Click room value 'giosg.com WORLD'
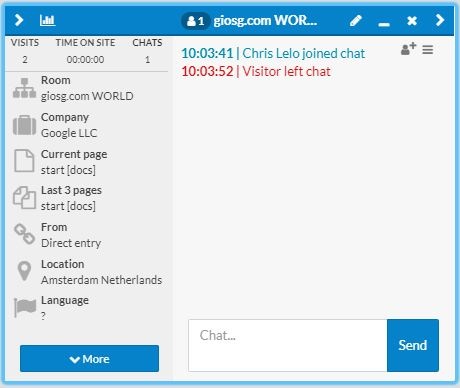This screenshot has width=460, height=388. tap(87, 96)
